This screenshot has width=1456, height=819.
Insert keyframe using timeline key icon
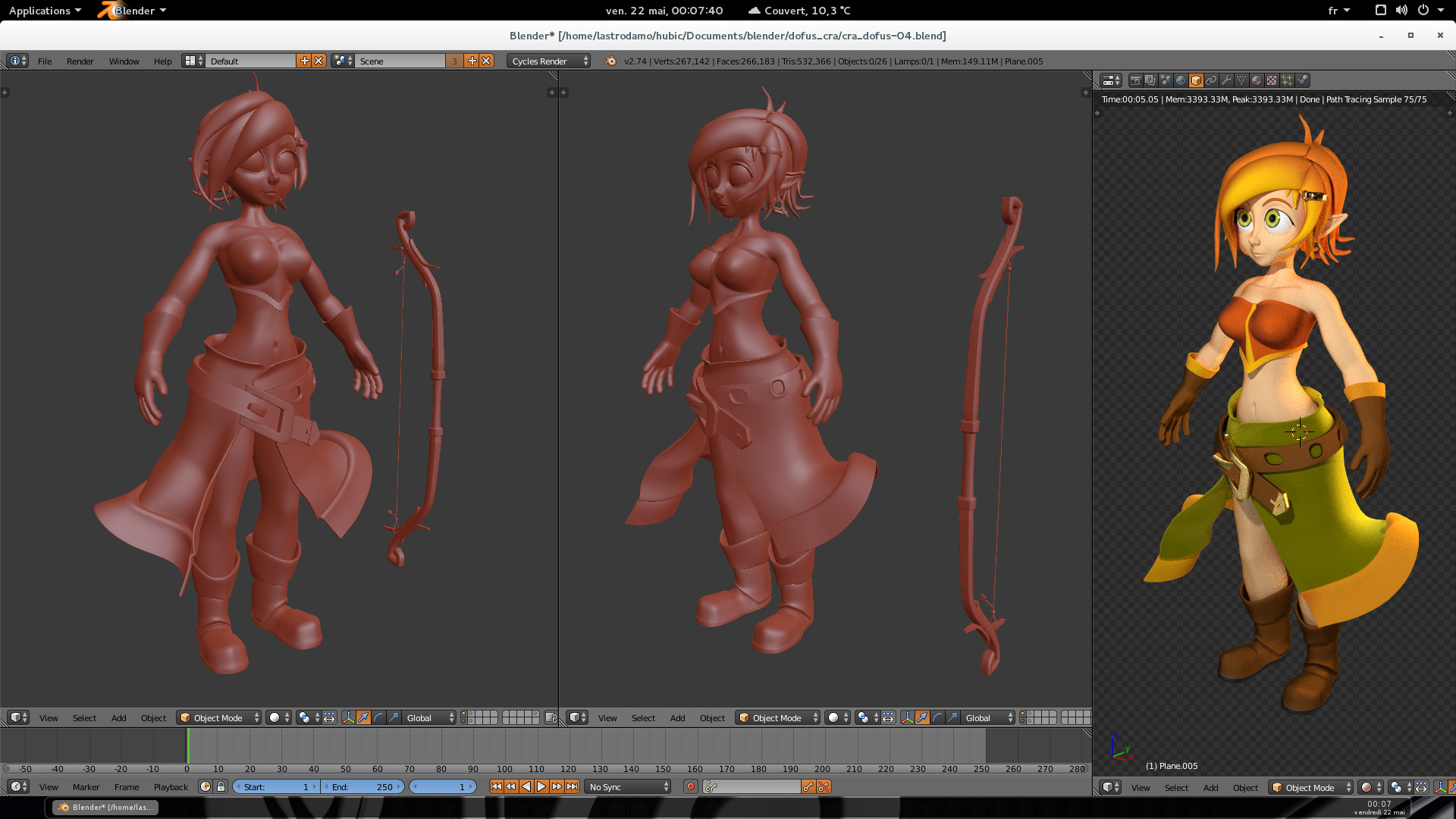(808, 786)
